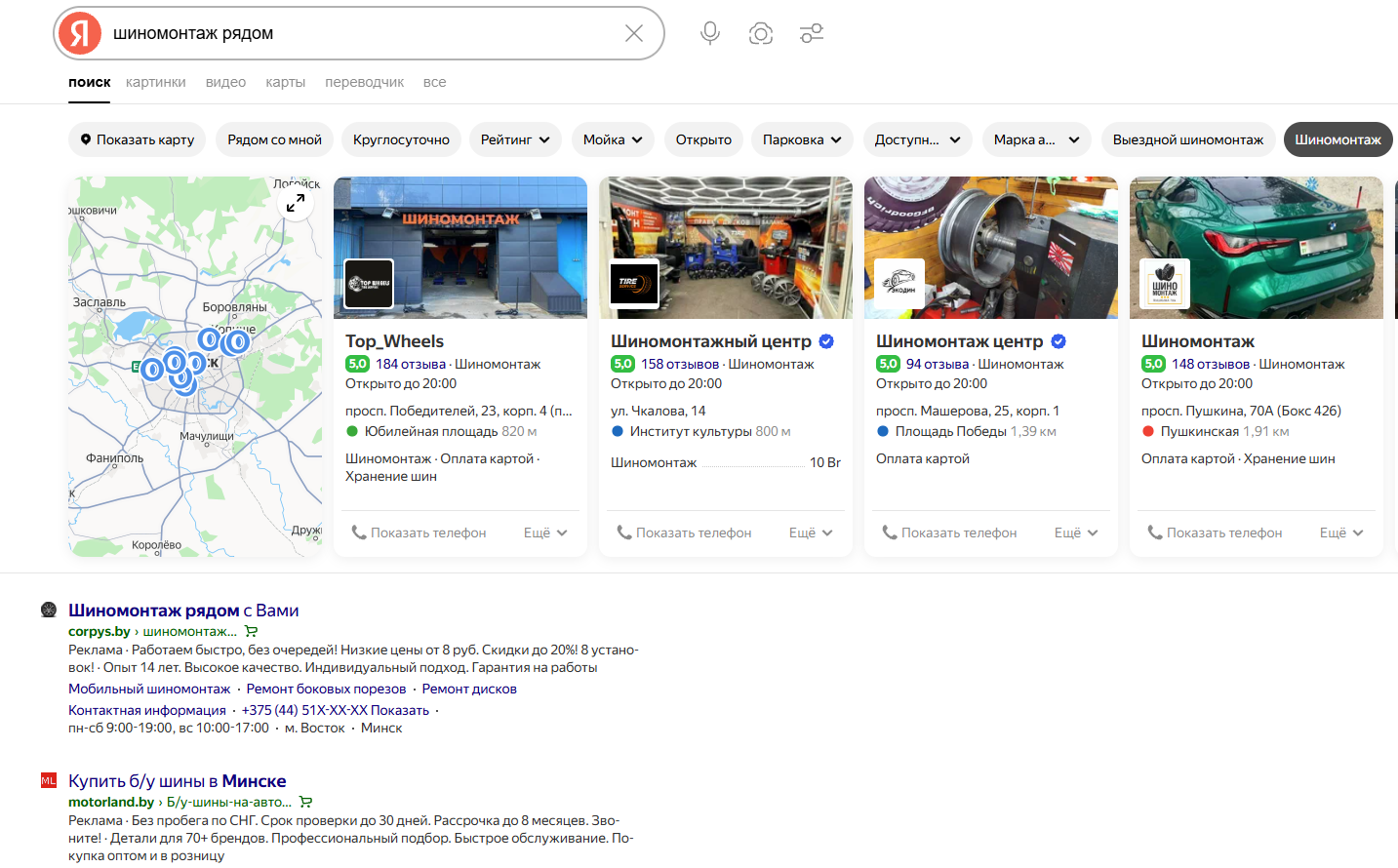This screenshot has height=868, width=1398.
Task: Open the Мобильный шиномонтаж sitelink
Action: (x=149, y=689)
